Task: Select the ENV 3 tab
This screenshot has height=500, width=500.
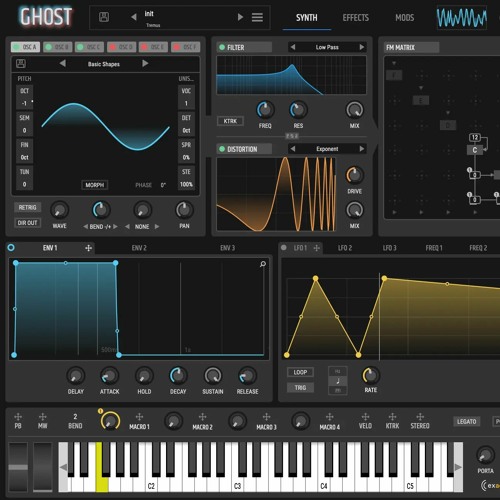Action: (x=227, y=248)
